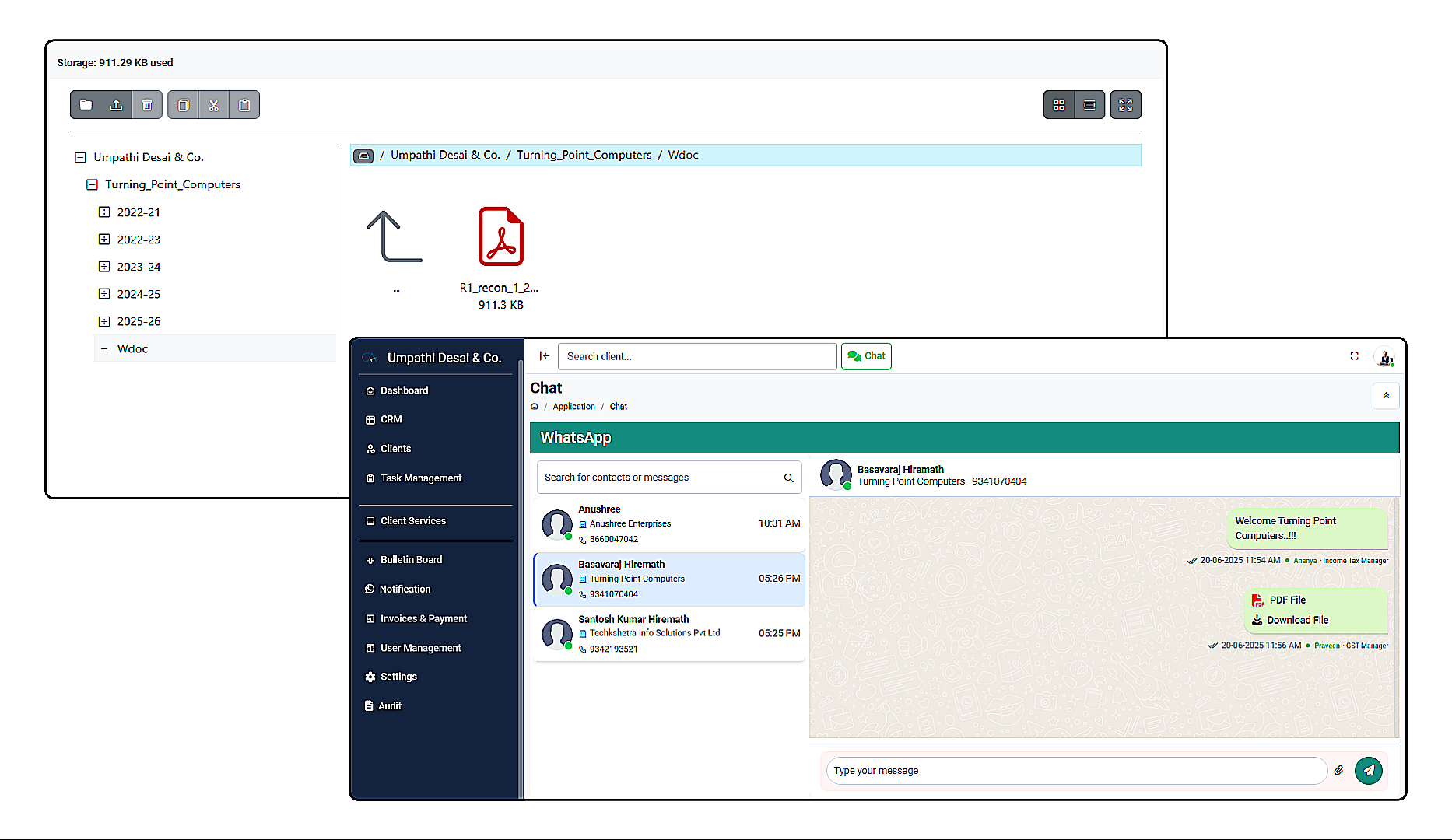Image resolution: width=1452 pixels, height=840 pixels.
Task: Collapse the Turning_Point_Computers tree node
Action: click(92, 184)
